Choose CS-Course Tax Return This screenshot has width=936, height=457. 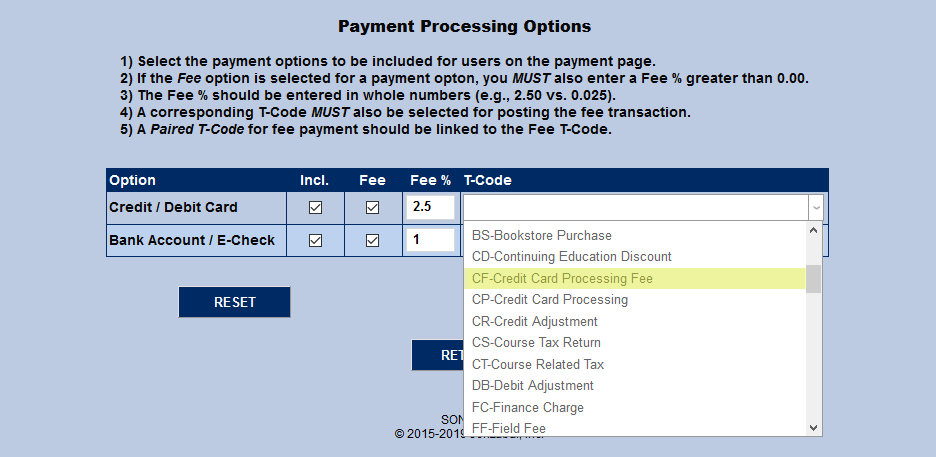pos(536,343)
